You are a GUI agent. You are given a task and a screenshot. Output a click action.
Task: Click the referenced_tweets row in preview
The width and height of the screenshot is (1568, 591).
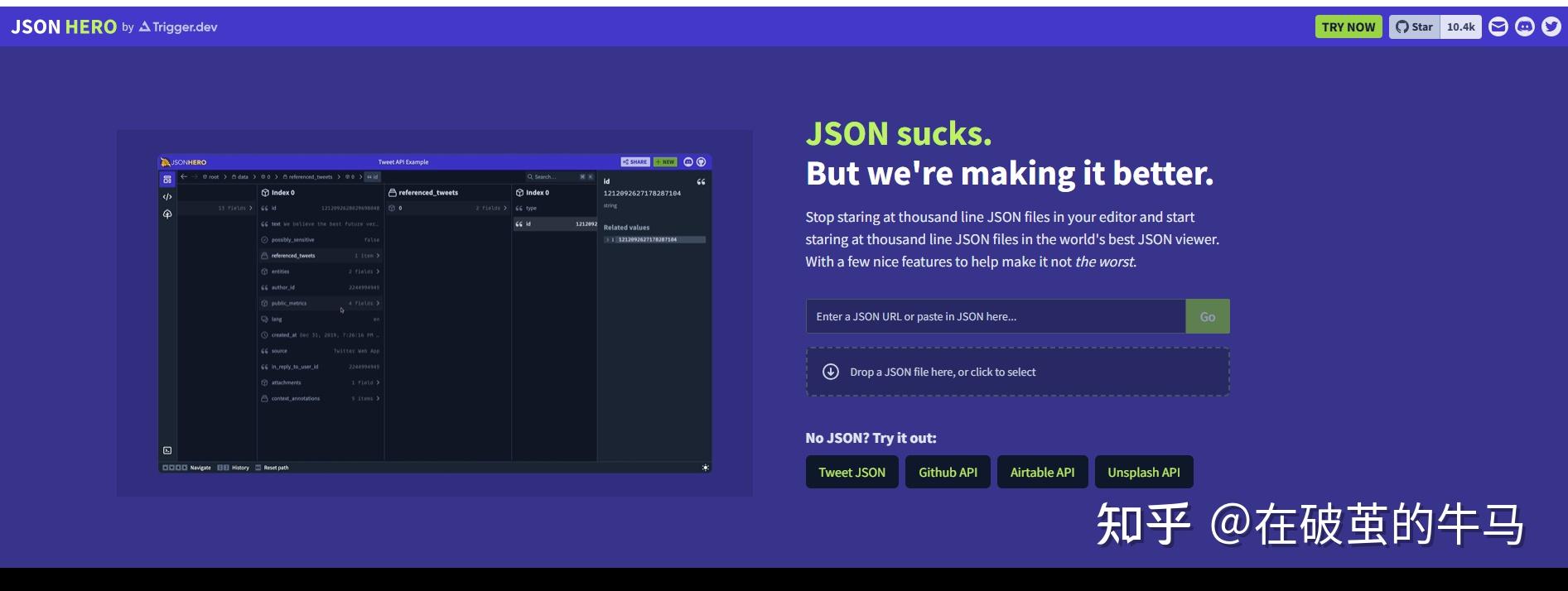coord(321,256)
